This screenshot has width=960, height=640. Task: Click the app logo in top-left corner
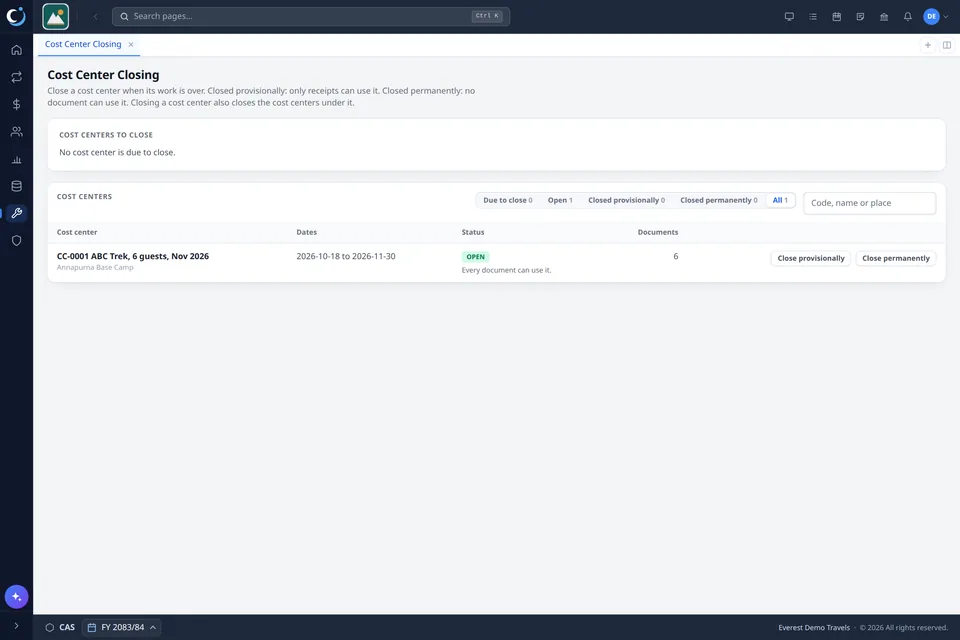pyautogui.click(x=17, y=17)
